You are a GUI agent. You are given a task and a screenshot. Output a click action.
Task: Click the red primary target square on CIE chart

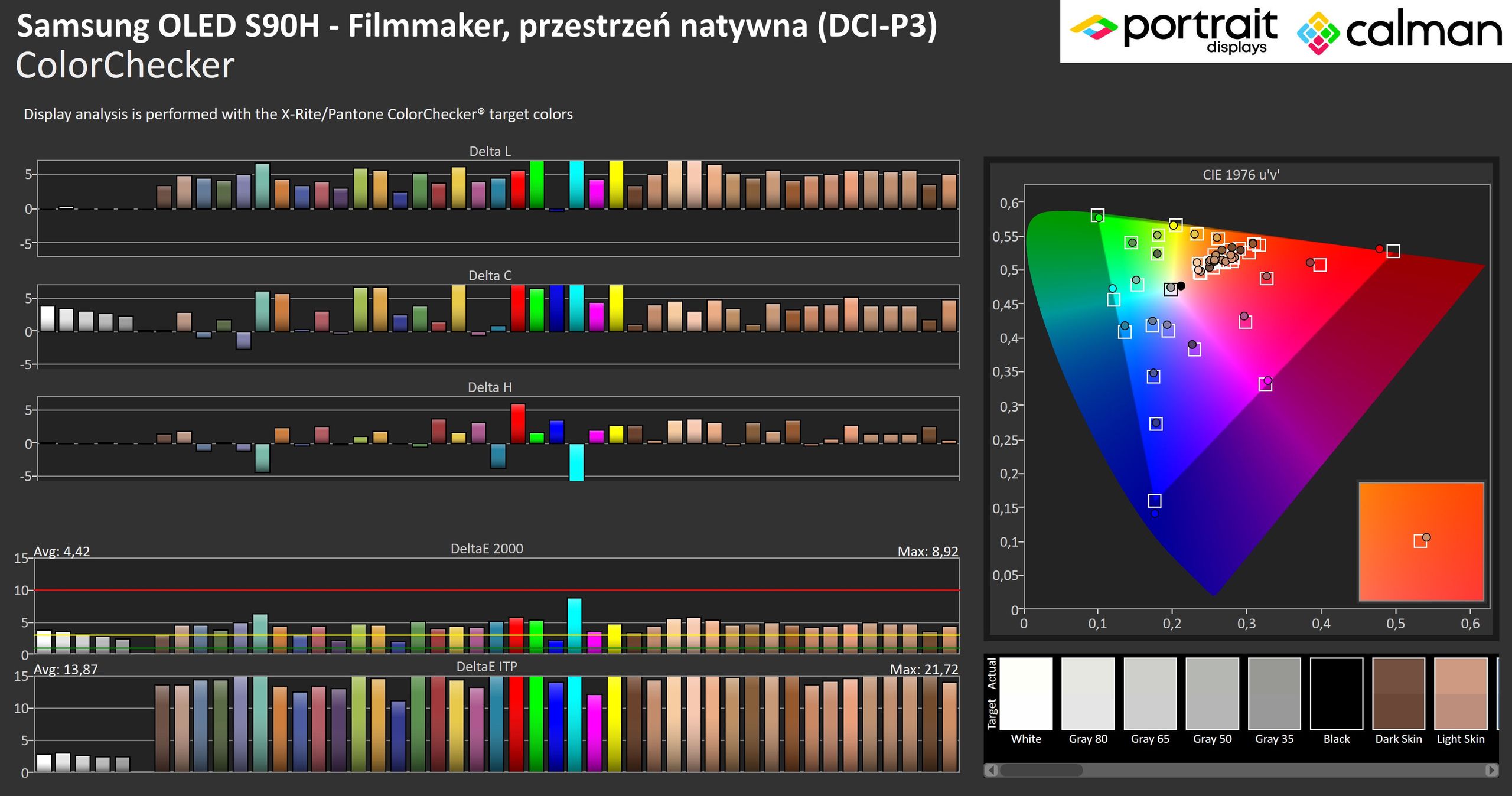point(1393,252)
